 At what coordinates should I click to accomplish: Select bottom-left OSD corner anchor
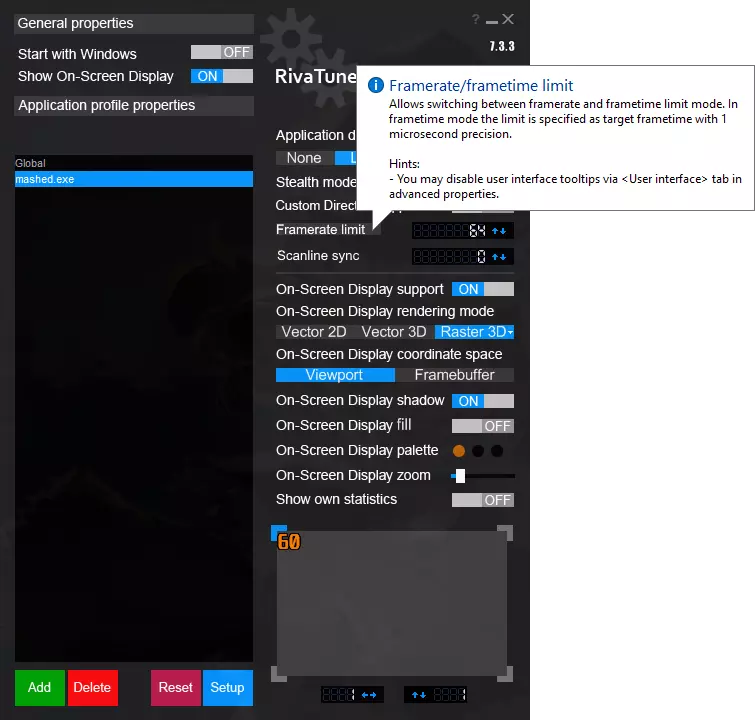tap(279, 674)
